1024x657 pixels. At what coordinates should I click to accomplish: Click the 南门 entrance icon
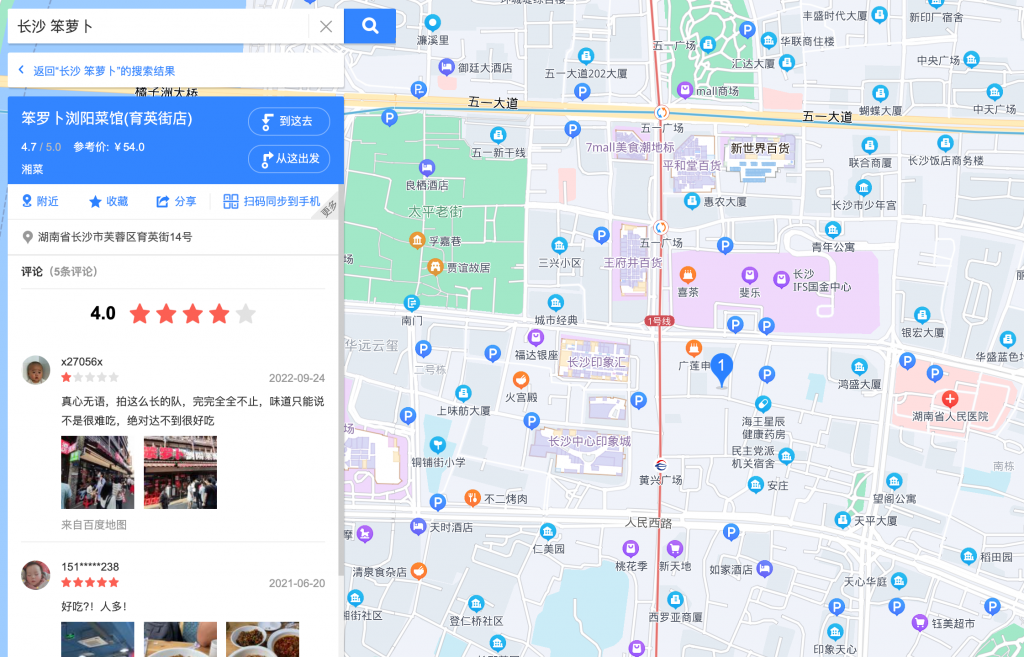[411, 303]
